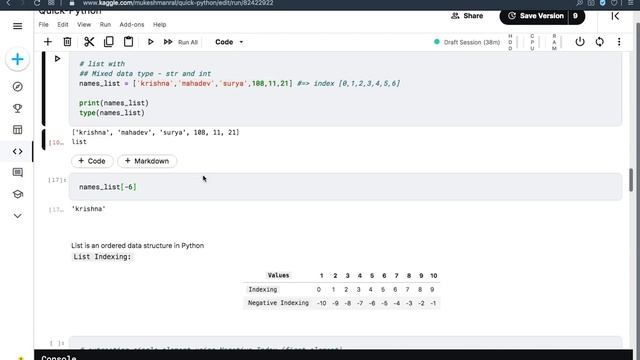Screen dimensions: 640x360
Task: Open the View menu
Action: (84, 24)
